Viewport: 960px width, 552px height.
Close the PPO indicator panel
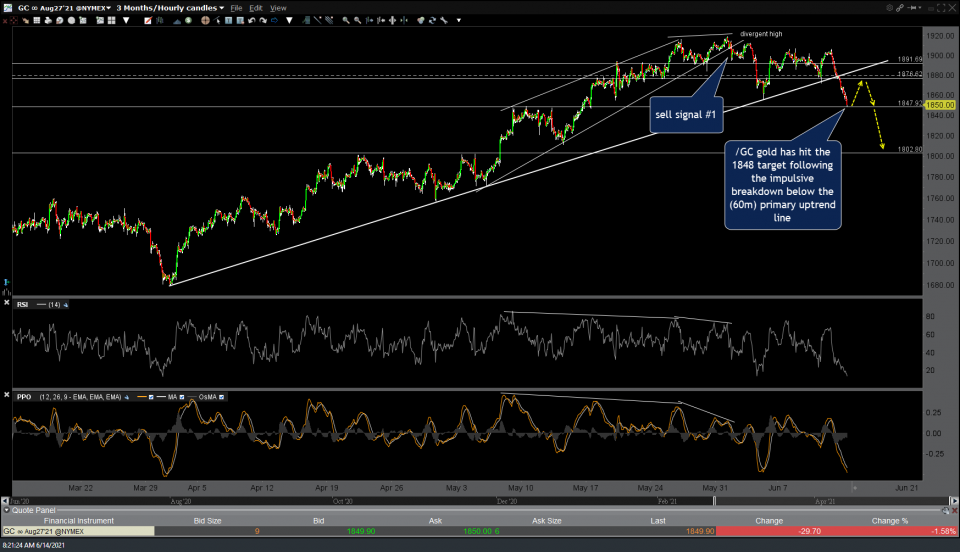click(x=6, y=396)
